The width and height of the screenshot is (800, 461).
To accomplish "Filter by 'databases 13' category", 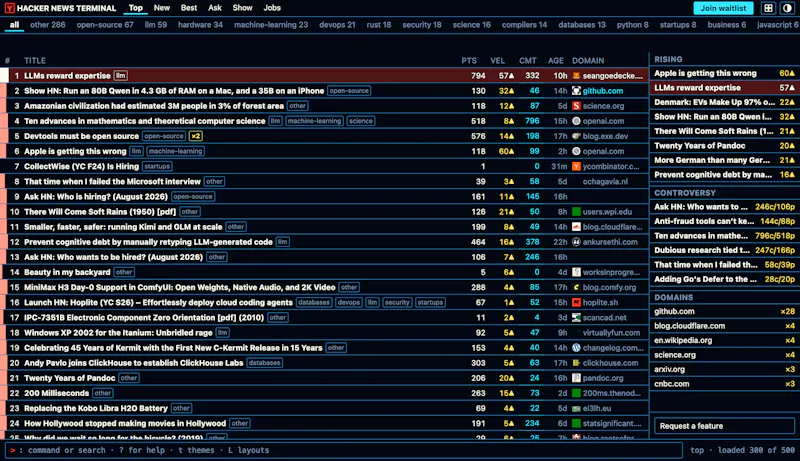I will [582, 24].
